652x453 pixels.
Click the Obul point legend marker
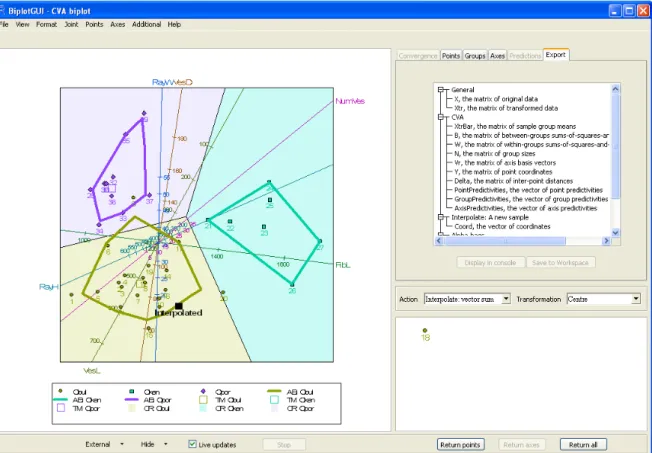tap(60, 391)
